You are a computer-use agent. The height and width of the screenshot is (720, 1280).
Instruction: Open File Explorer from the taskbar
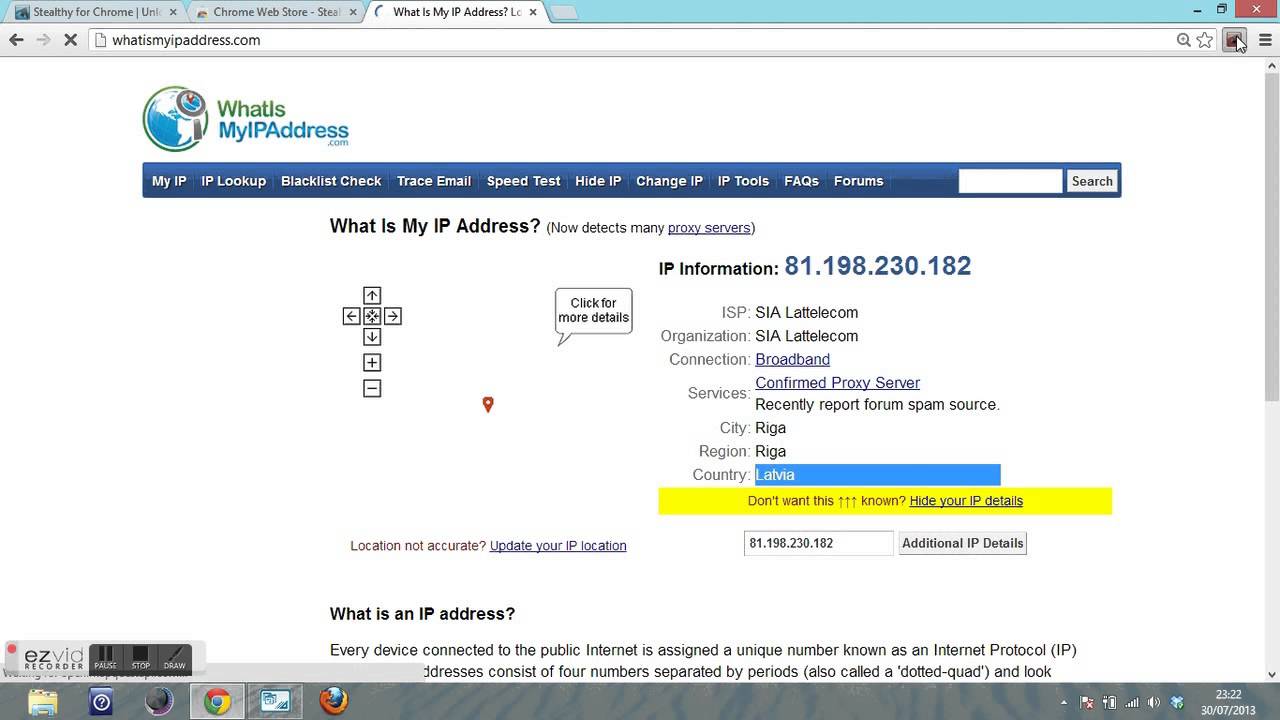pos(43,701)
